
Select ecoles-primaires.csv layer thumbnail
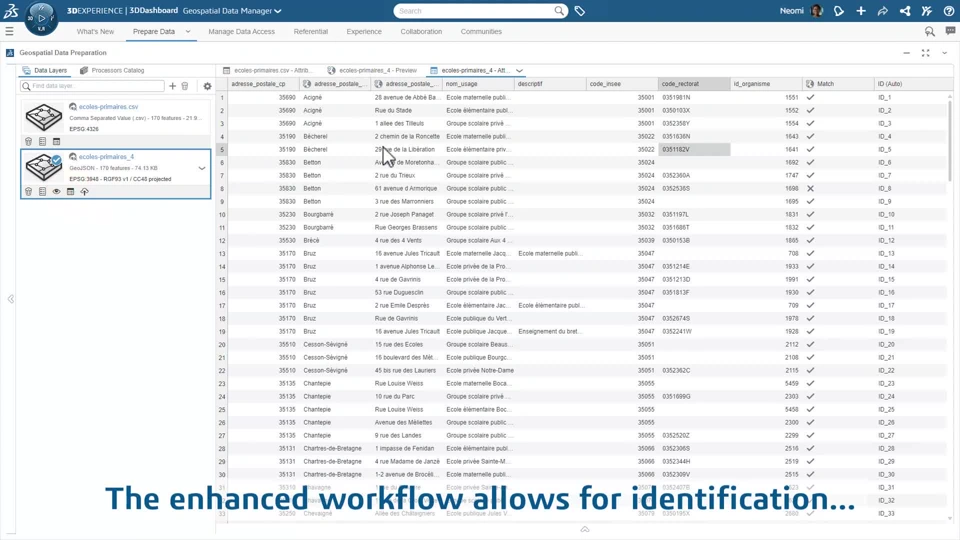(x=43, y=117)
